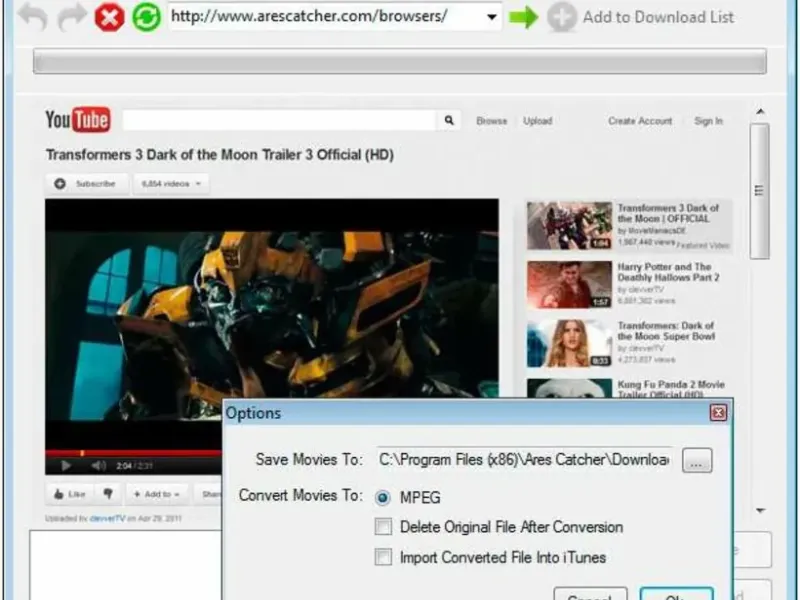Click the YouTube search magnifier icon
Viewport: 800px width, 600px height.
coord(448,120)
